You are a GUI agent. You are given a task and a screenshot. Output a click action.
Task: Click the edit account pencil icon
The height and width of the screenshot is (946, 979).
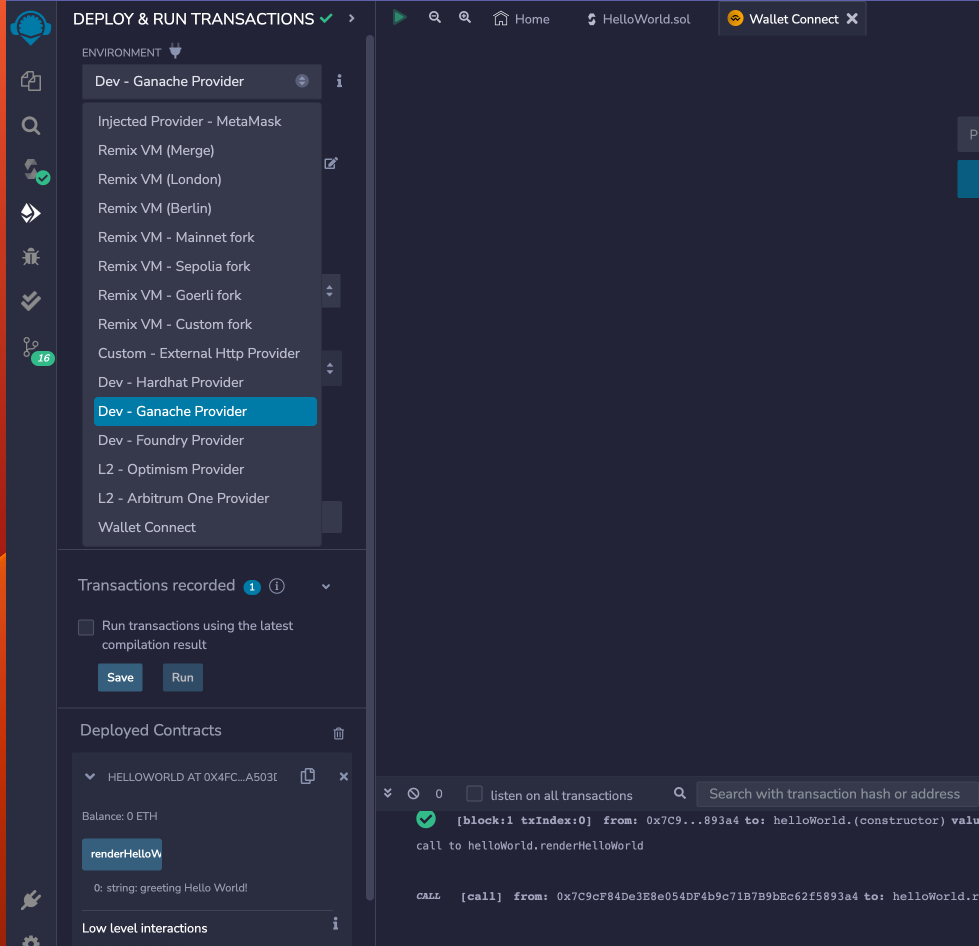(x=331, y=164)
